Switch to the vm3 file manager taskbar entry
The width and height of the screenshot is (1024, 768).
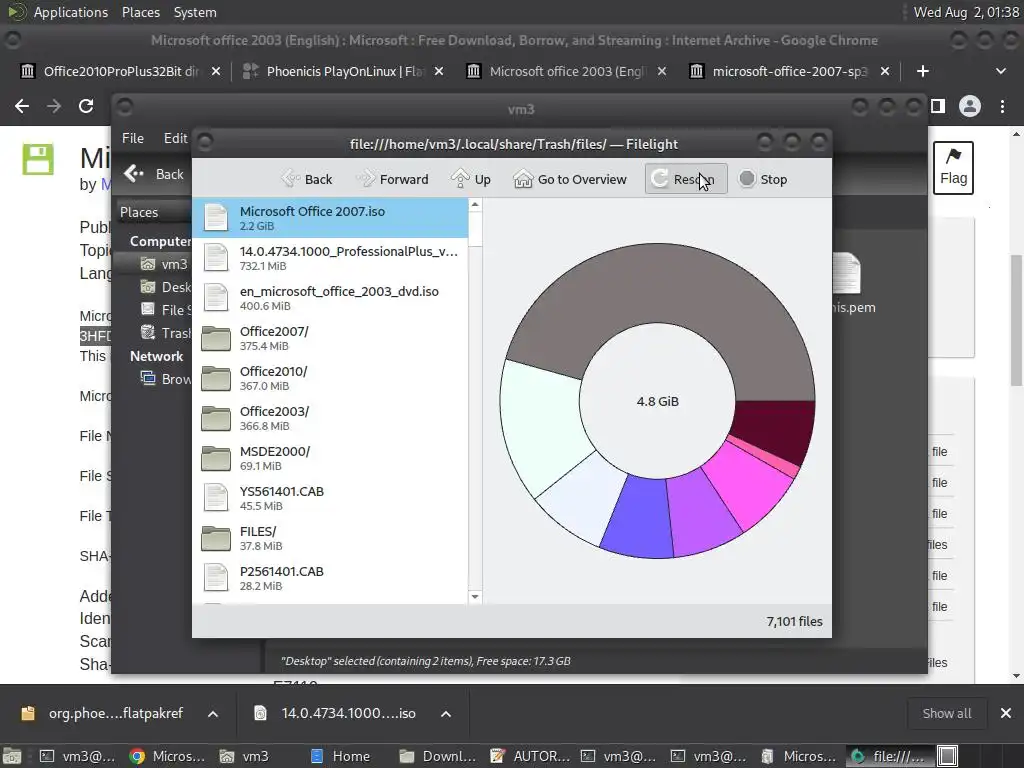pyautogui.click(x=244, y=756)
